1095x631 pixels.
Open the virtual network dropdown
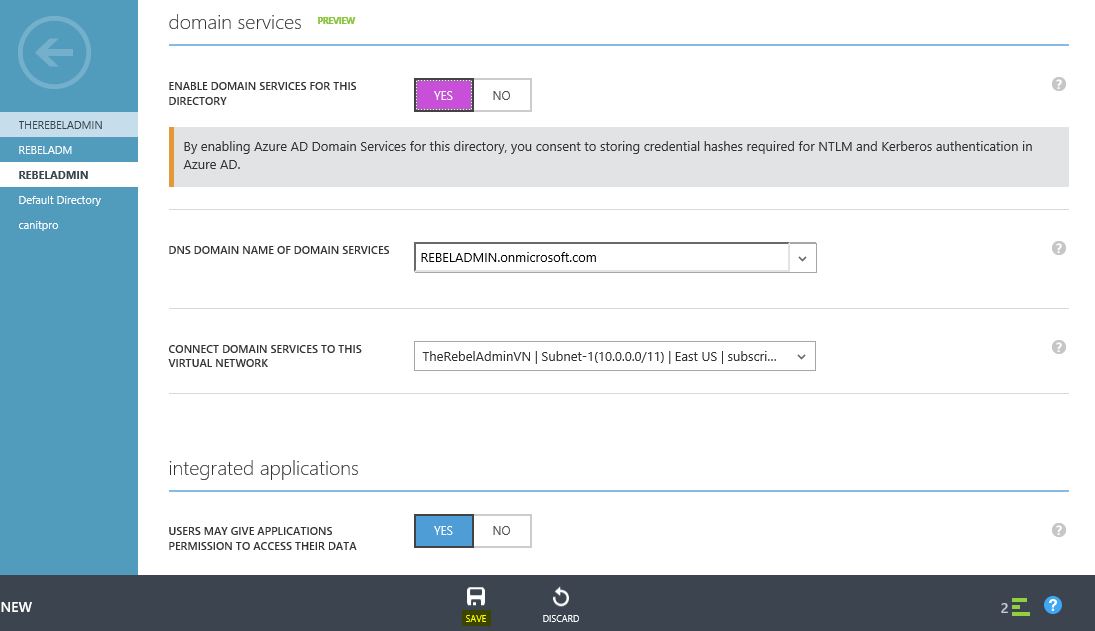(x=615, y=356)
